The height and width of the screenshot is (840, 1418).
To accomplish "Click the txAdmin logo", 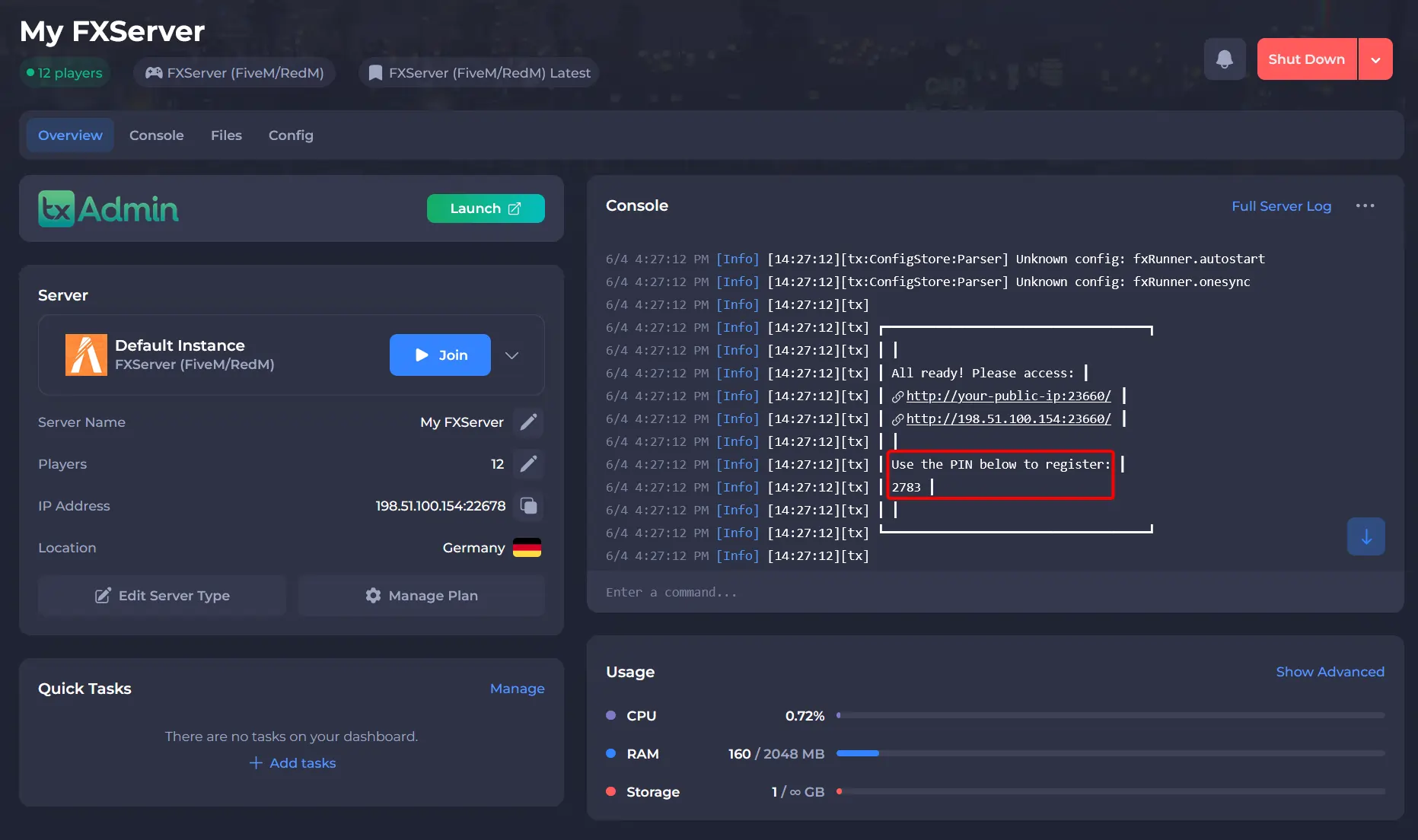I will pyautogui.click(x=109, y=208).
